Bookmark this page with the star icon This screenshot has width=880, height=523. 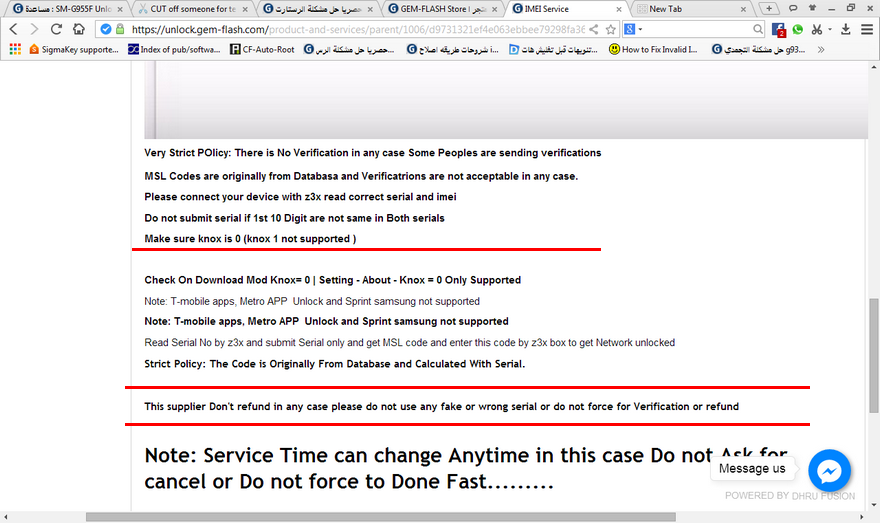(x=611, y=29)
